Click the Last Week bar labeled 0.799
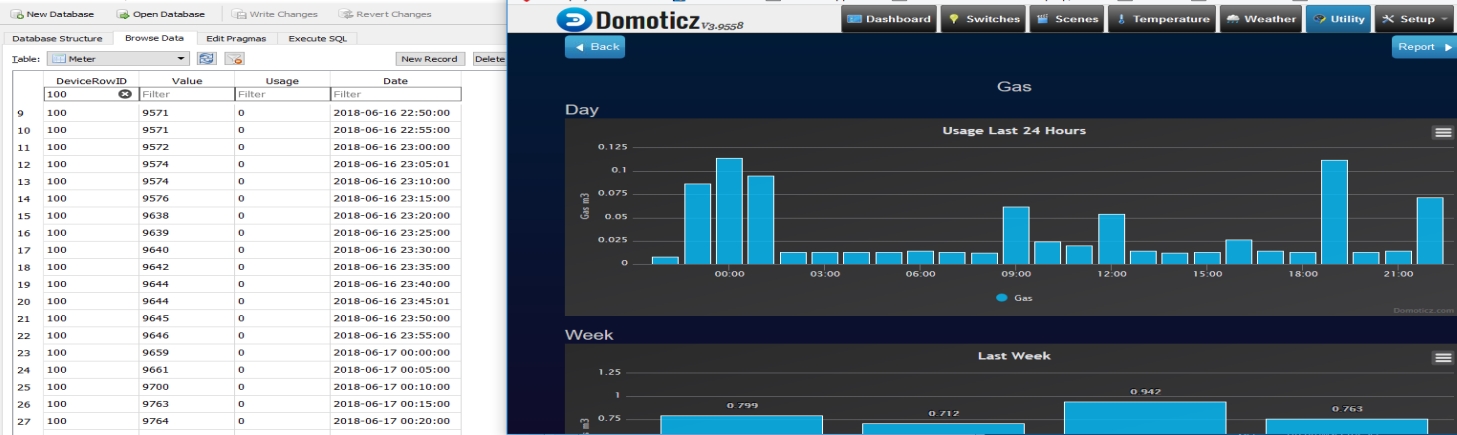 pos(741,425)
